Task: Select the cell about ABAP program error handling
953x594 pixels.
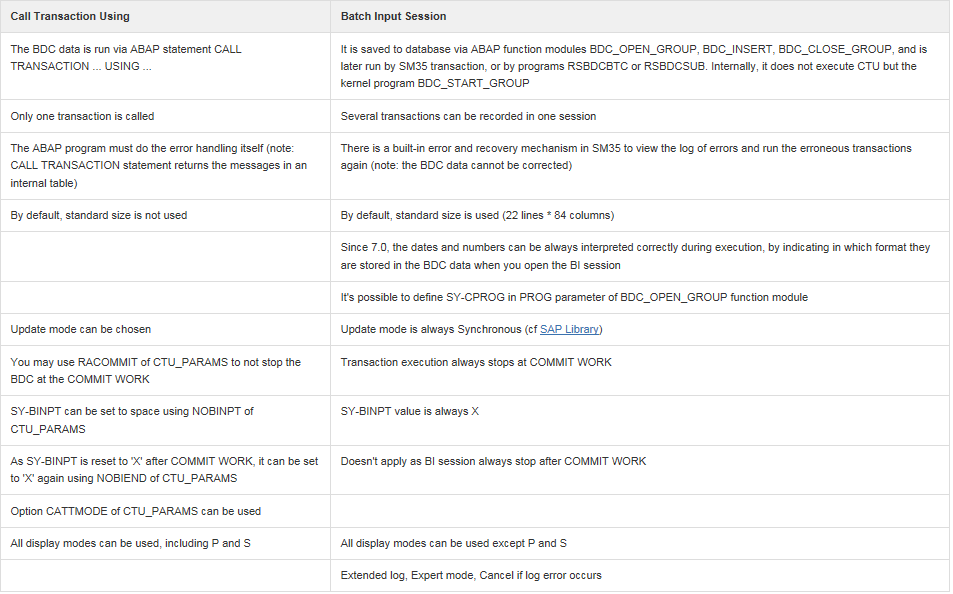Action: coord(158,165)
